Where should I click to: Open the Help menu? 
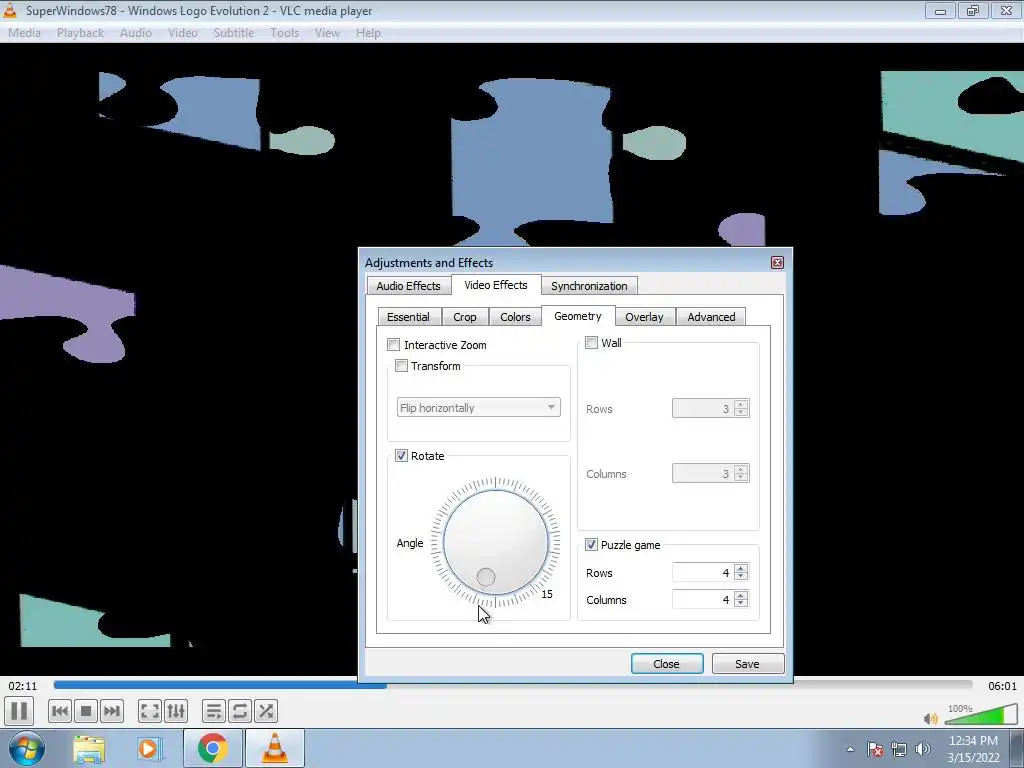[x=368, y=33]
